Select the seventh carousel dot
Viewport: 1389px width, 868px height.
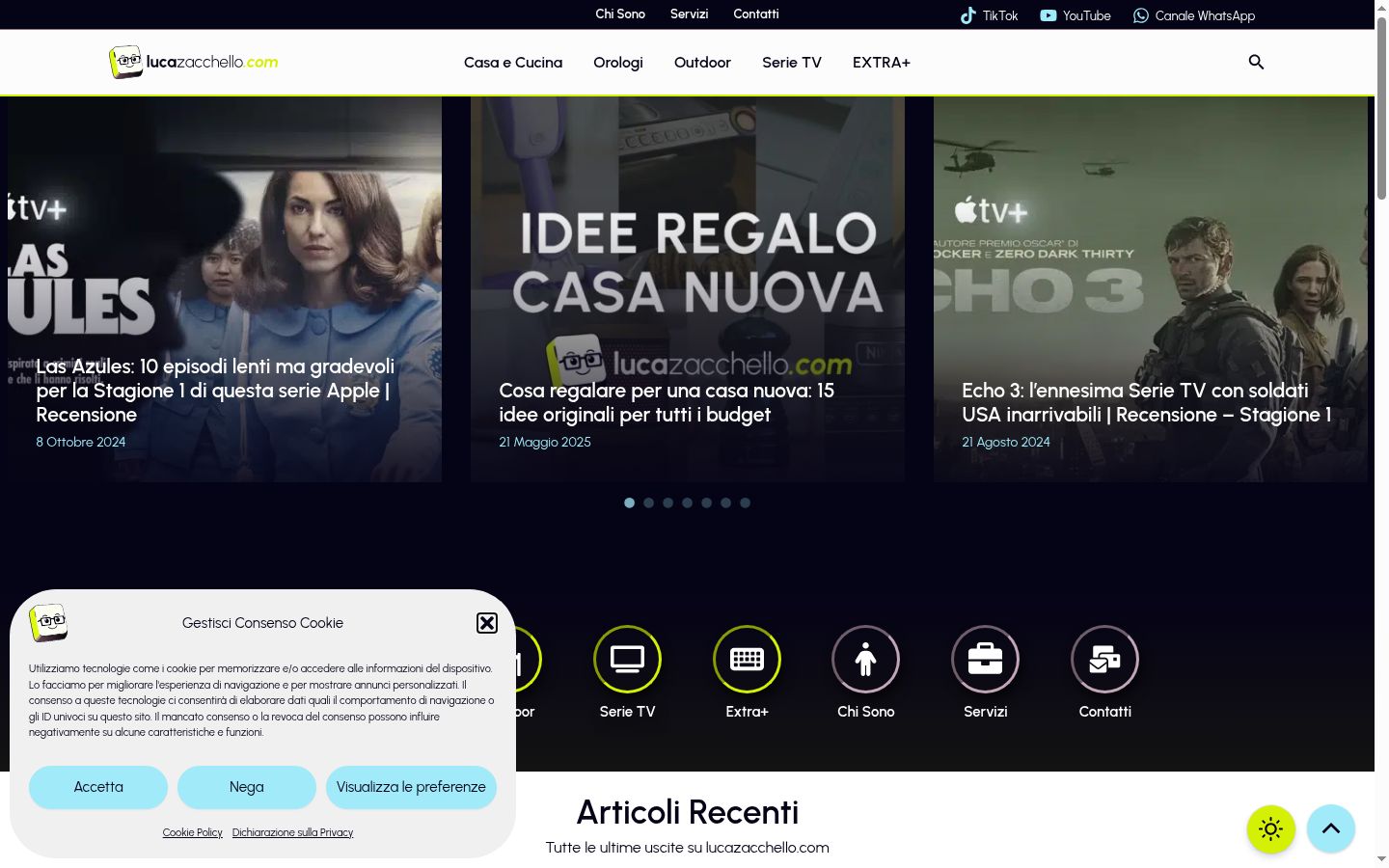click(x=746, y=502)
